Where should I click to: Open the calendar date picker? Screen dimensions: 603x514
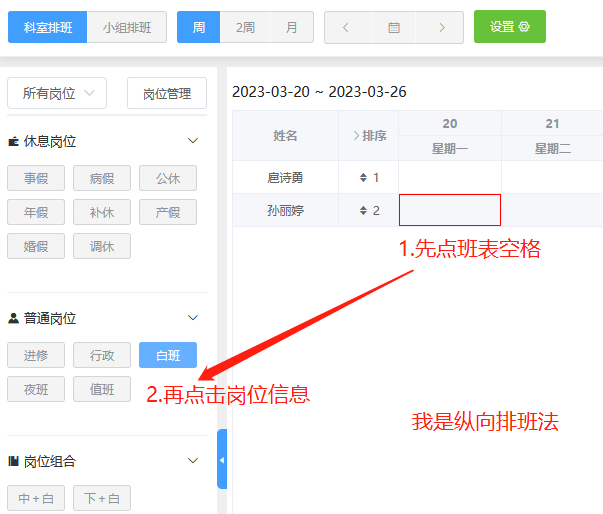click(x=393, y=27)
